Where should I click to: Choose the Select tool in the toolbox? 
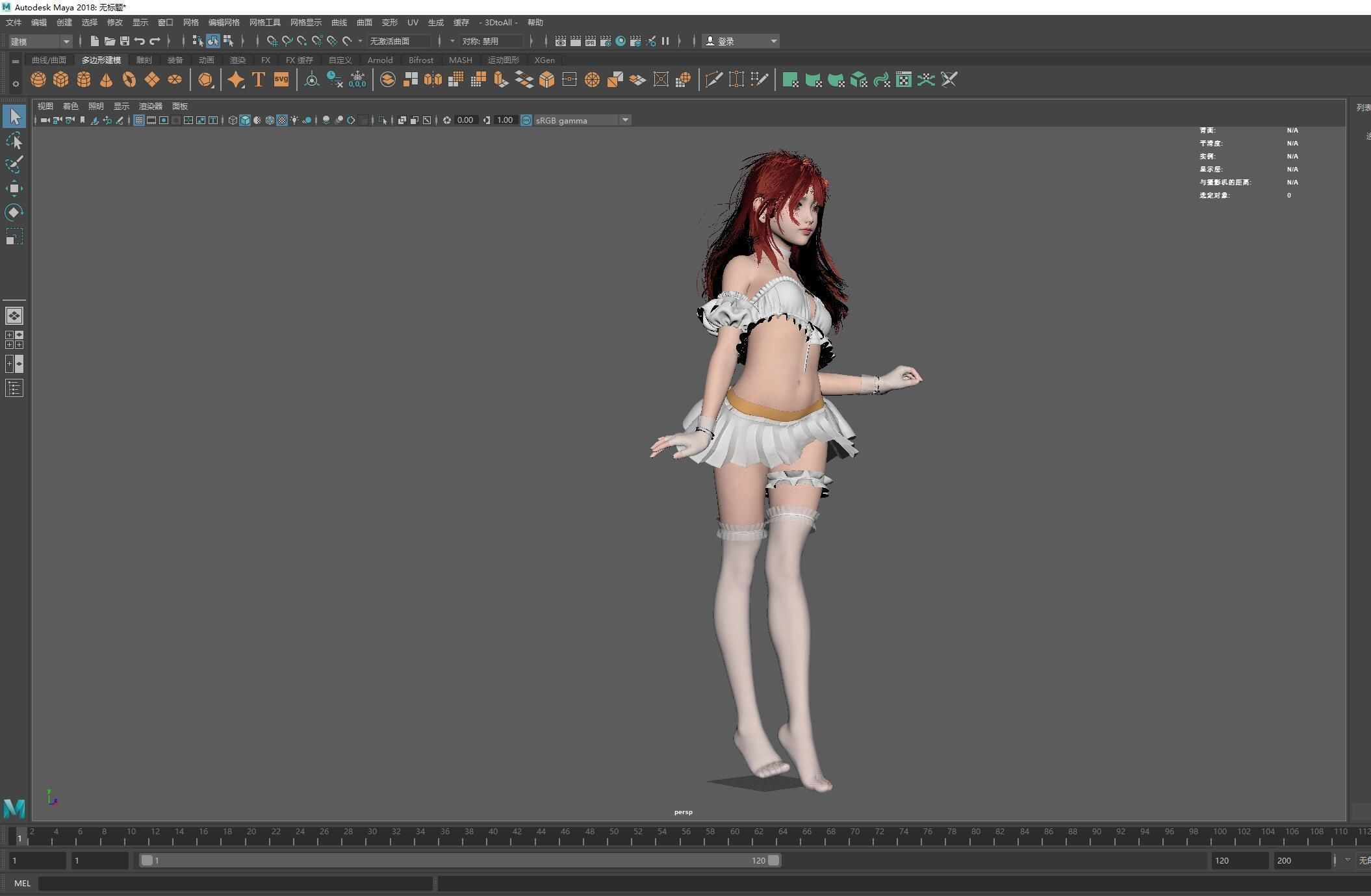[x=14, y=117]
